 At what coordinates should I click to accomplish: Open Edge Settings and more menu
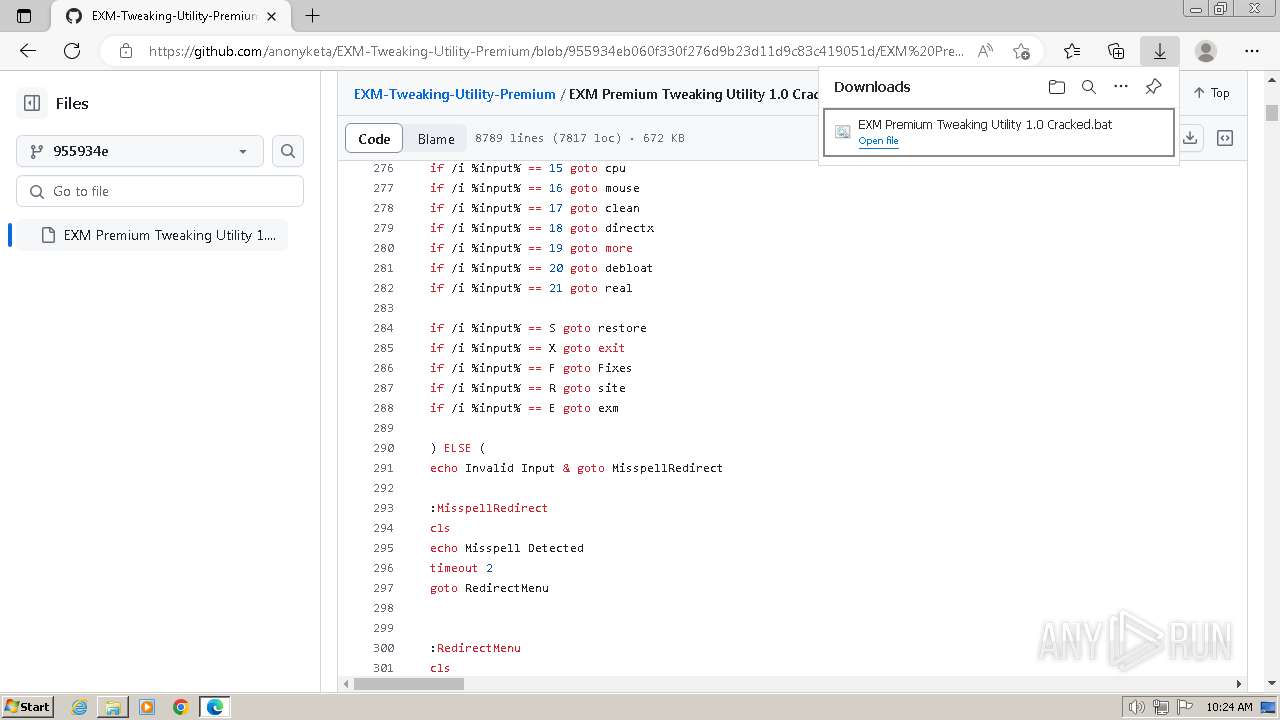tap(1252, 51)
